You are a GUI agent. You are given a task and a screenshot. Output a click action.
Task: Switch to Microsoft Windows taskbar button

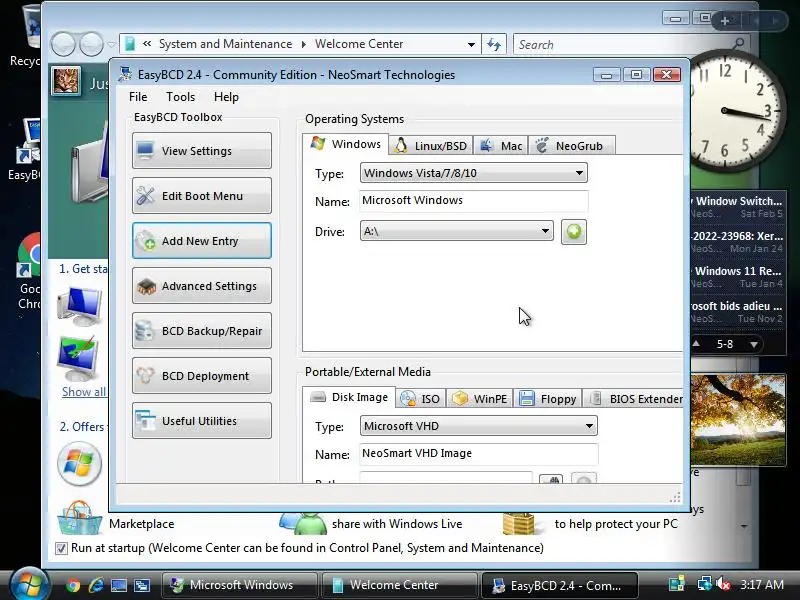(x=239, y=585)
